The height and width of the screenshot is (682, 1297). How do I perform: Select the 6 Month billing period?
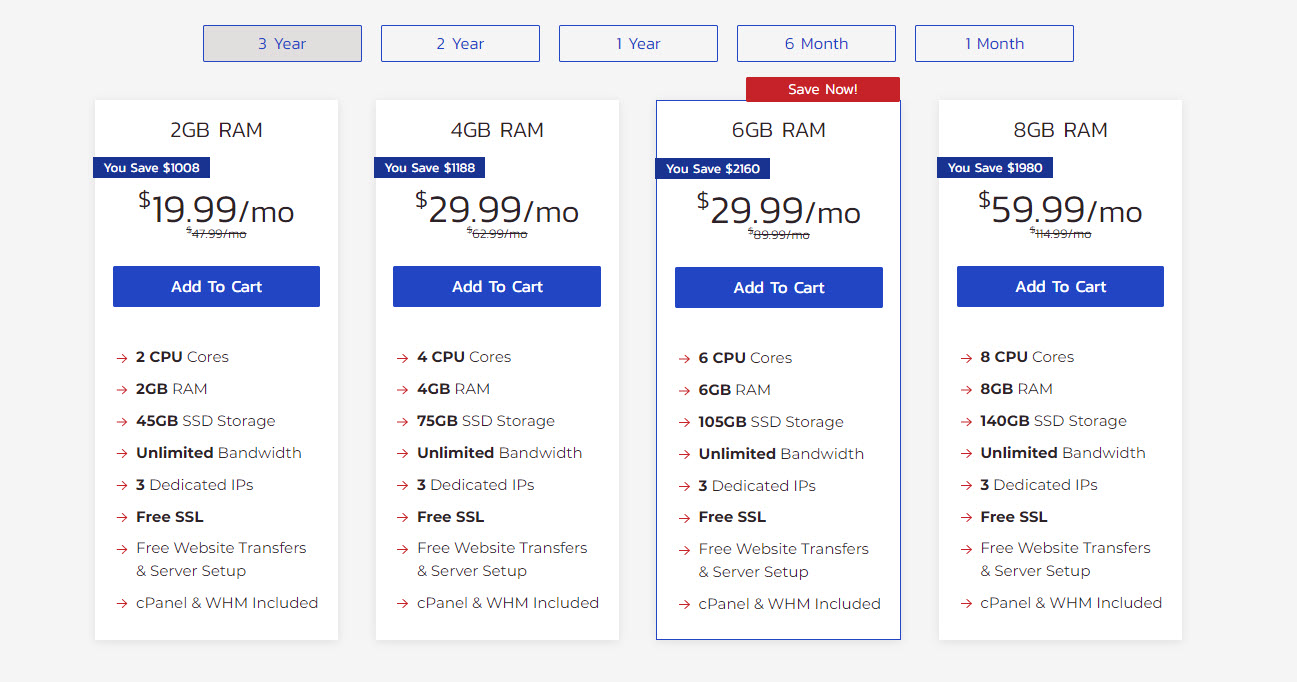tap(816, 44)
